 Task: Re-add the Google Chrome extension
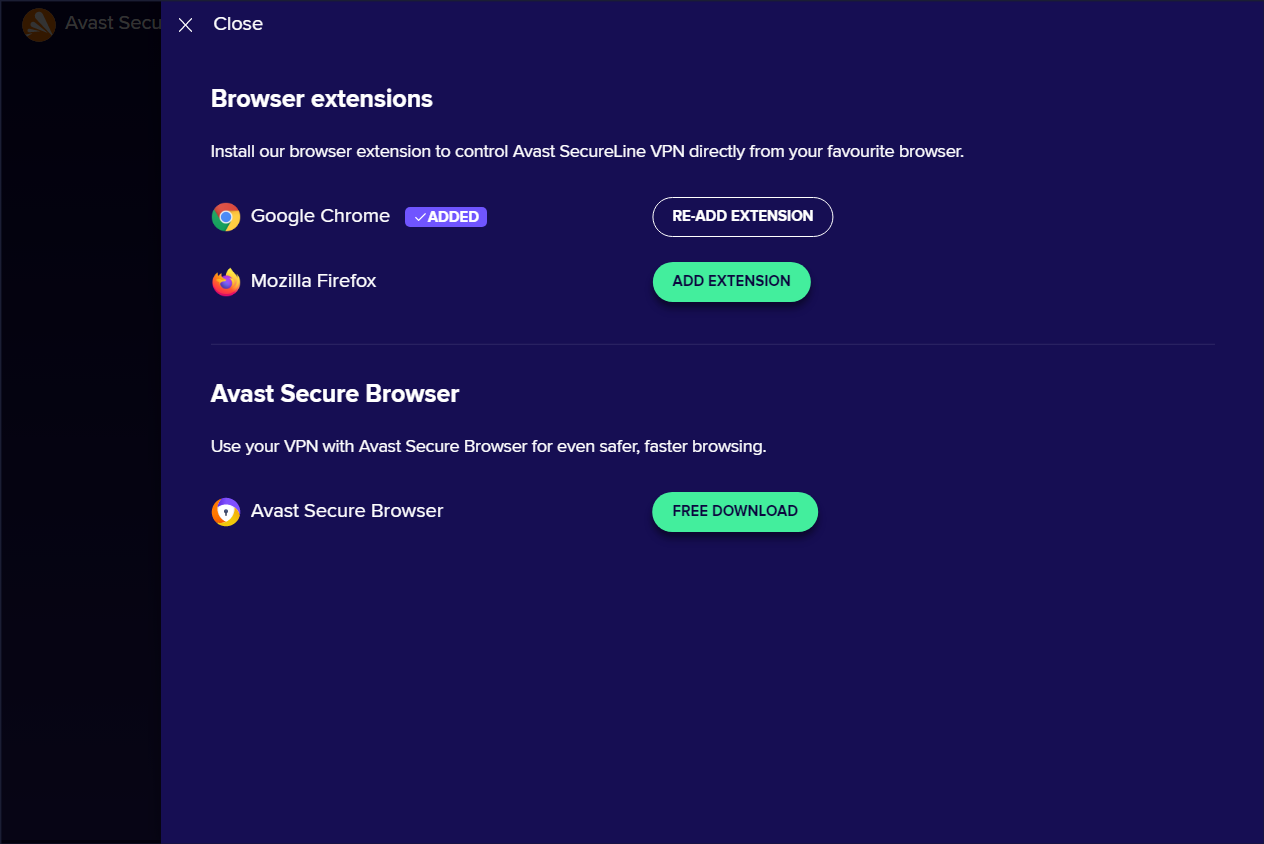pyautogui.click(x=743, y=217)
